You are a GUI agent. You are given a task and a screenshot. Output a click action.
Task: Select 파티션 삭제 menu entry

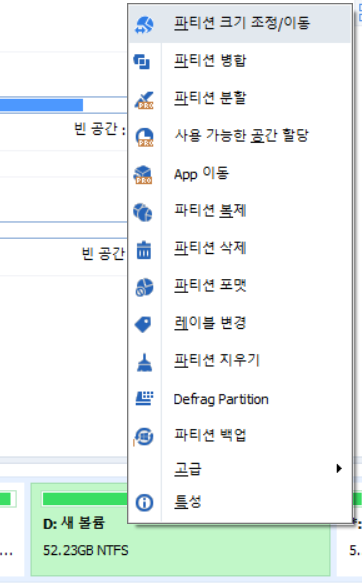click(240, 248)
